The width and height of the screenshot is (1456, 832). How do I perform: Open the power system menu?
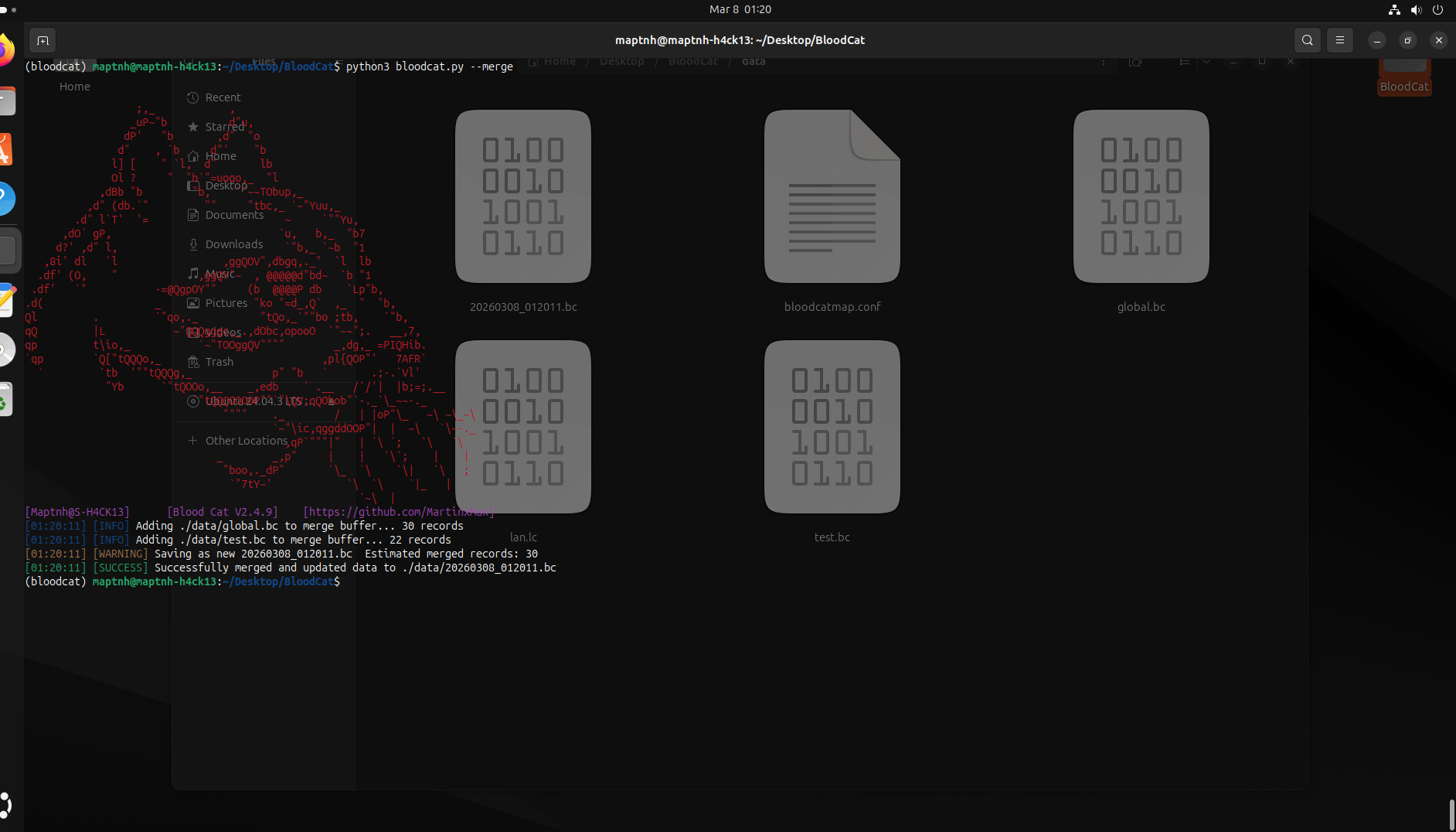coord(1437,9)
